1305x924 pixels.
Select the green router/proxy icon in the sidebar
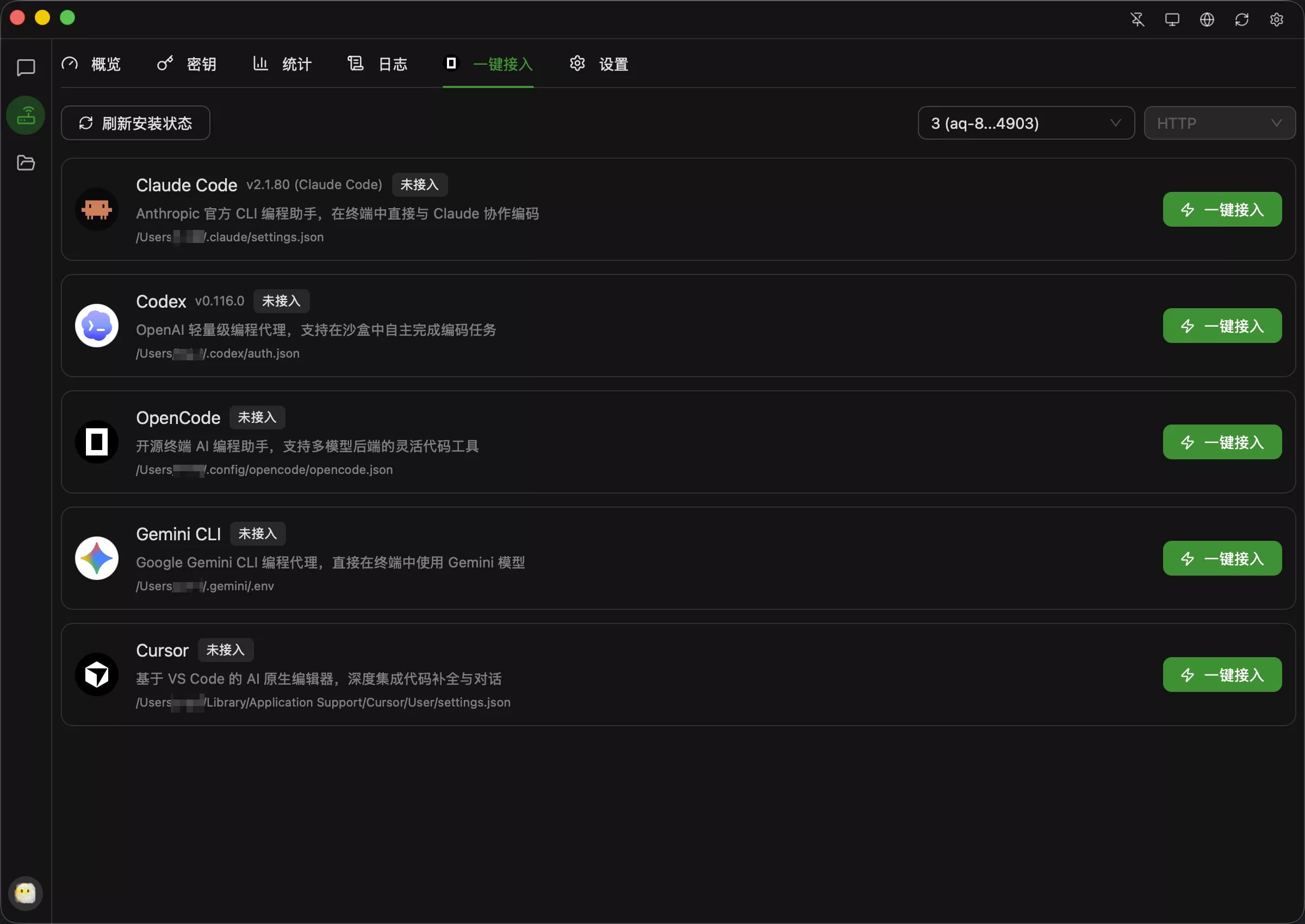(25, 115)
